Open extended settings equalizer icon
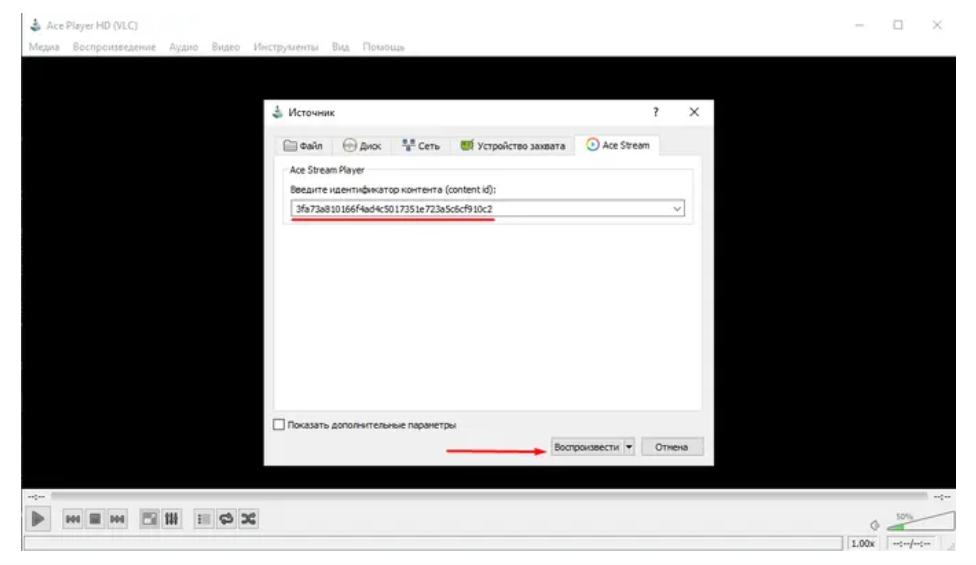Image resolution: width=976 pixels, height=565 pixels. pyautogui.click(x=170, y=519)
